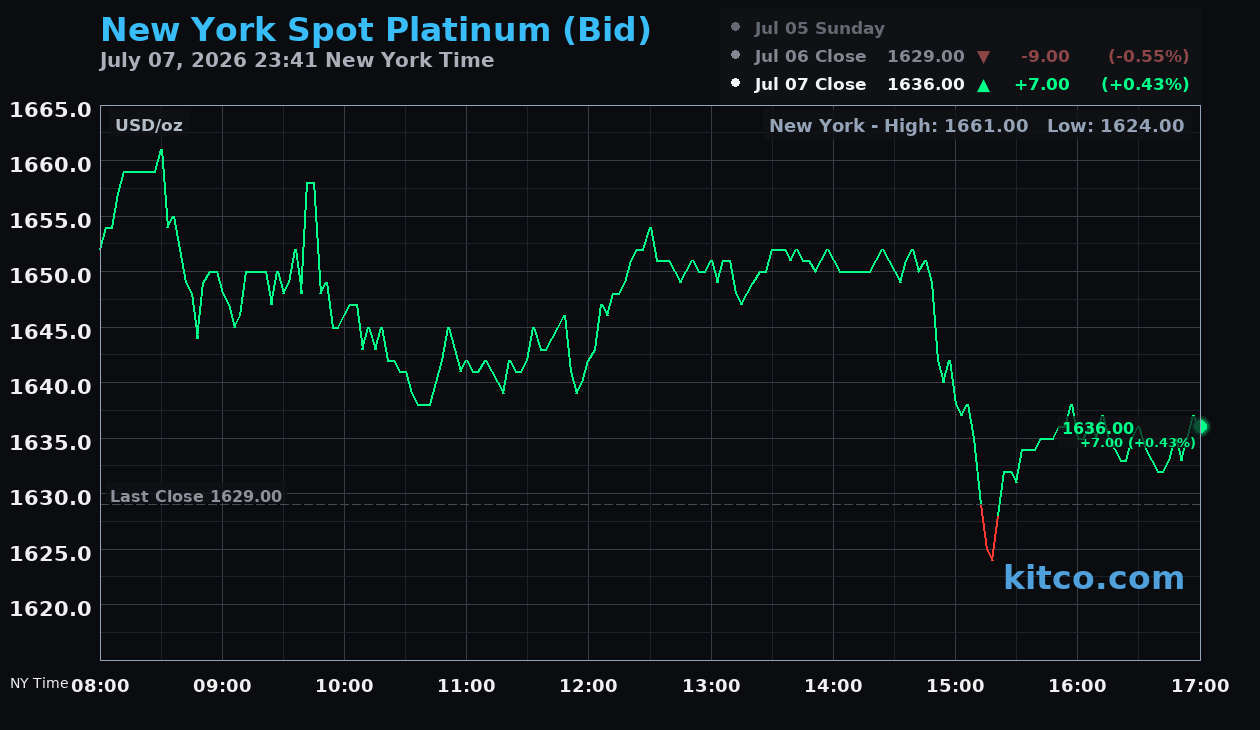Viewport: 1260px width, 730px height.
Task: Click the 15:00 time axis label
Action: (x=955, y=686)
